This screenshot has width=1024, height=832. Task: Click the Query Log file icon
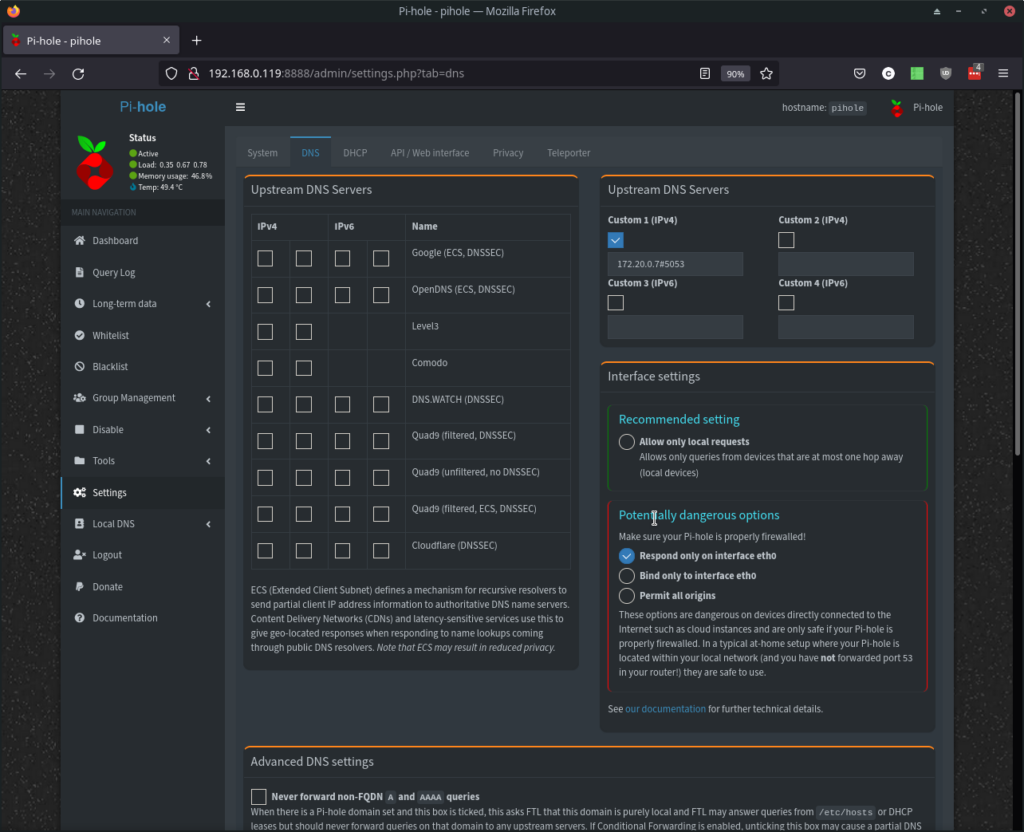click(79, 272)
